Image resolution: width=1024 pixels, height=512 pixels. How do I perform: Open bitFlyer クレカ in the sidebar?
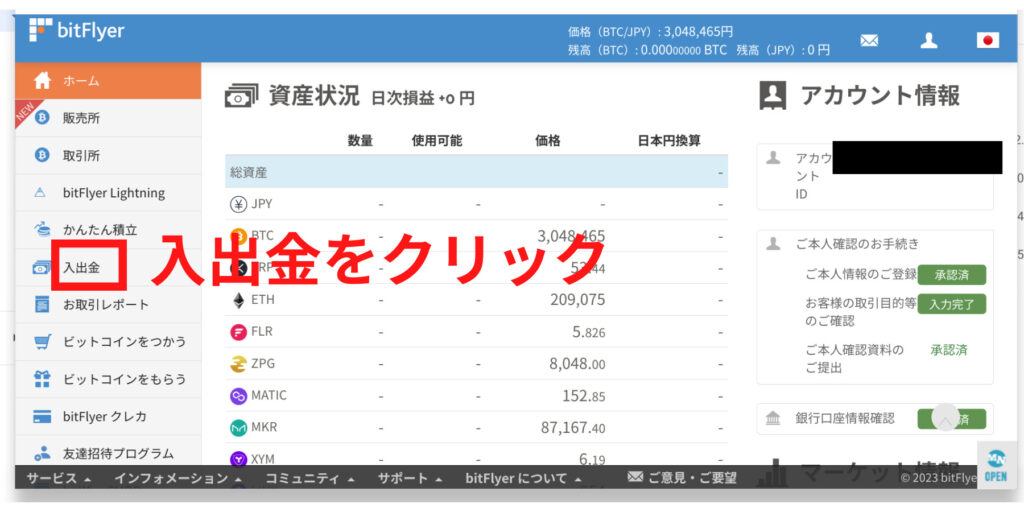[108, 416]
